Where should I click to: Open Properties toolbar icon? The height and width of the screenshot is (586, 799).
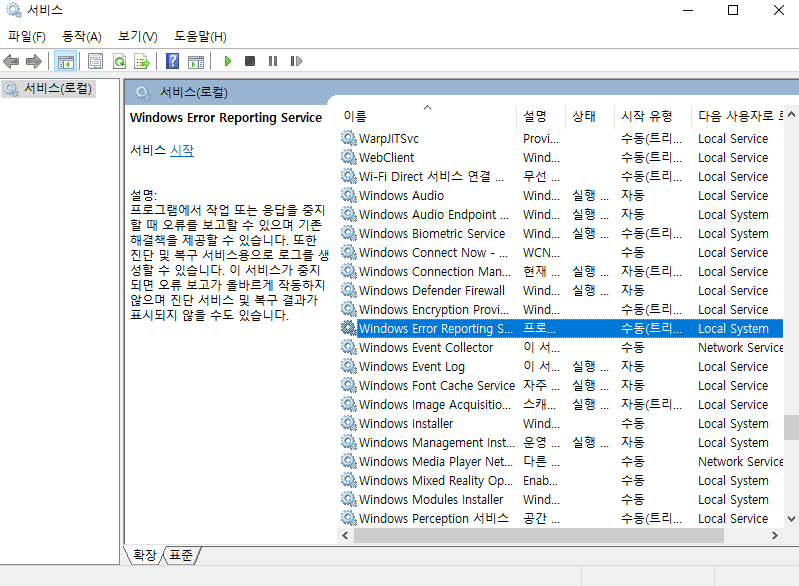(95, 62)
